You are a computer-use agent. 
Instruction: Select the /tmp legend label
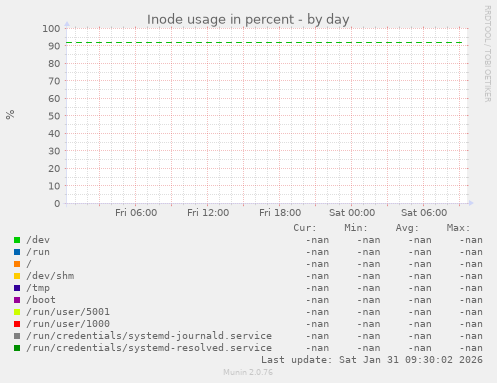pyautogui.click(x=38, y=288)
